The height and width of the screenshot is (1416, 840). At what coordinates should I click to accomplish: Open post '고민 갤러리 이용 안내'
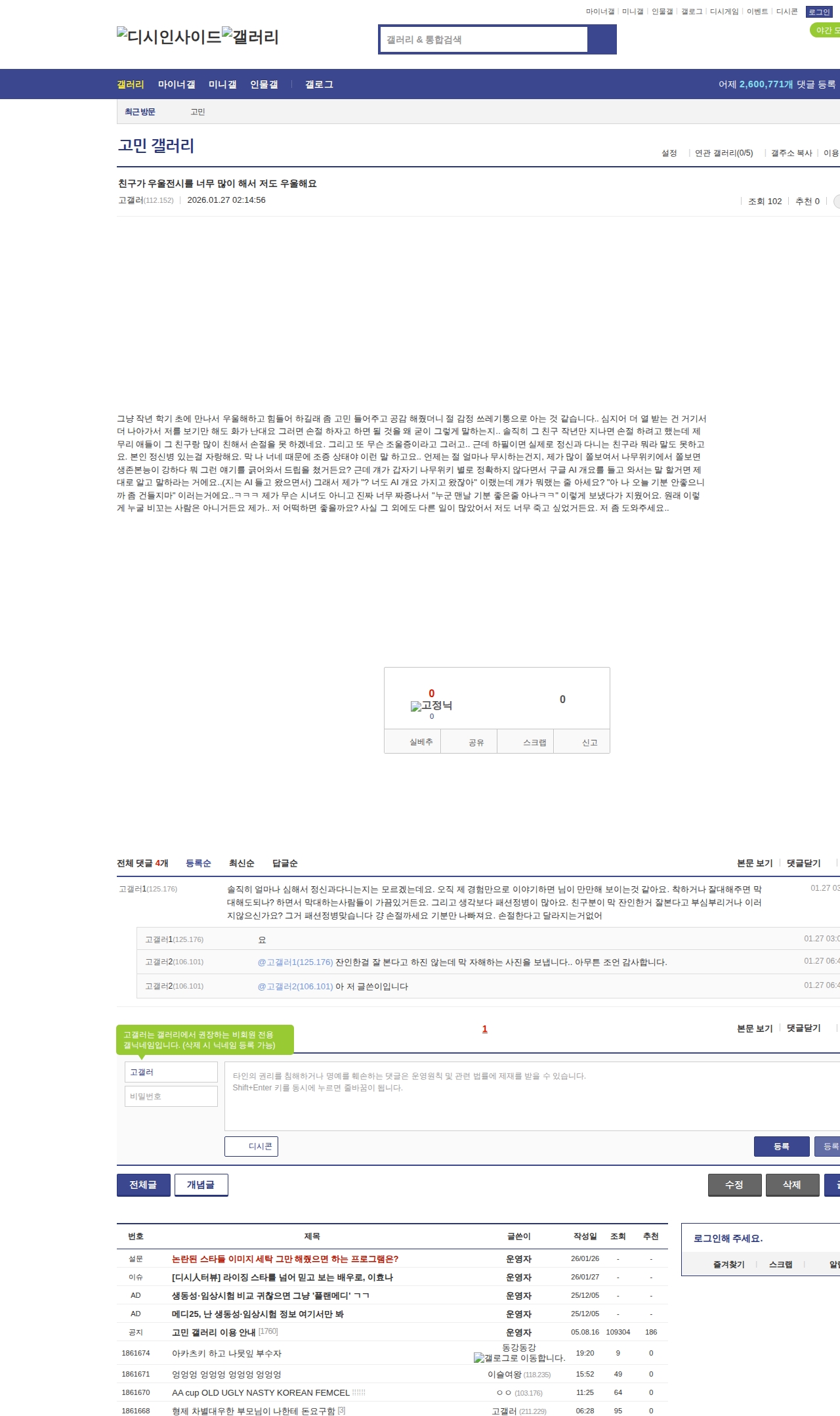[213, 1332]
